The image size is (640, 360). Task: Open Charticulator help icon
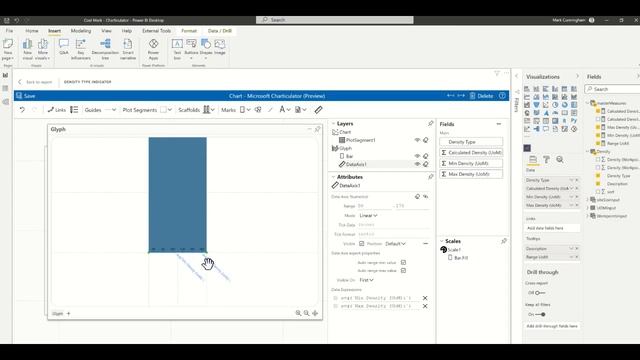tap(502, 96)
